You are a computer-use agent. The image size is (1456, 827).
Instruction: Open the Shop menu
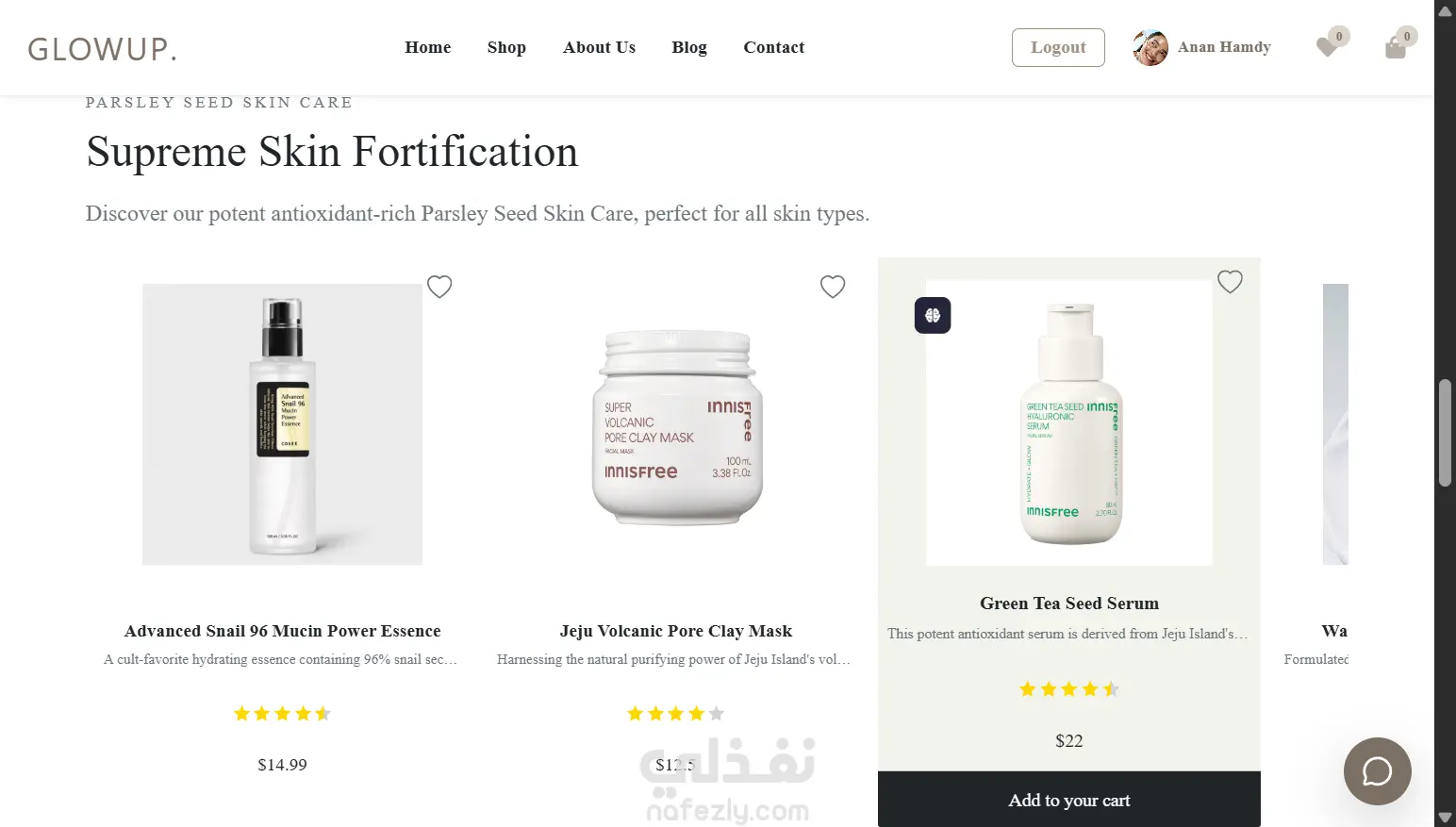[x=506, y=47]
